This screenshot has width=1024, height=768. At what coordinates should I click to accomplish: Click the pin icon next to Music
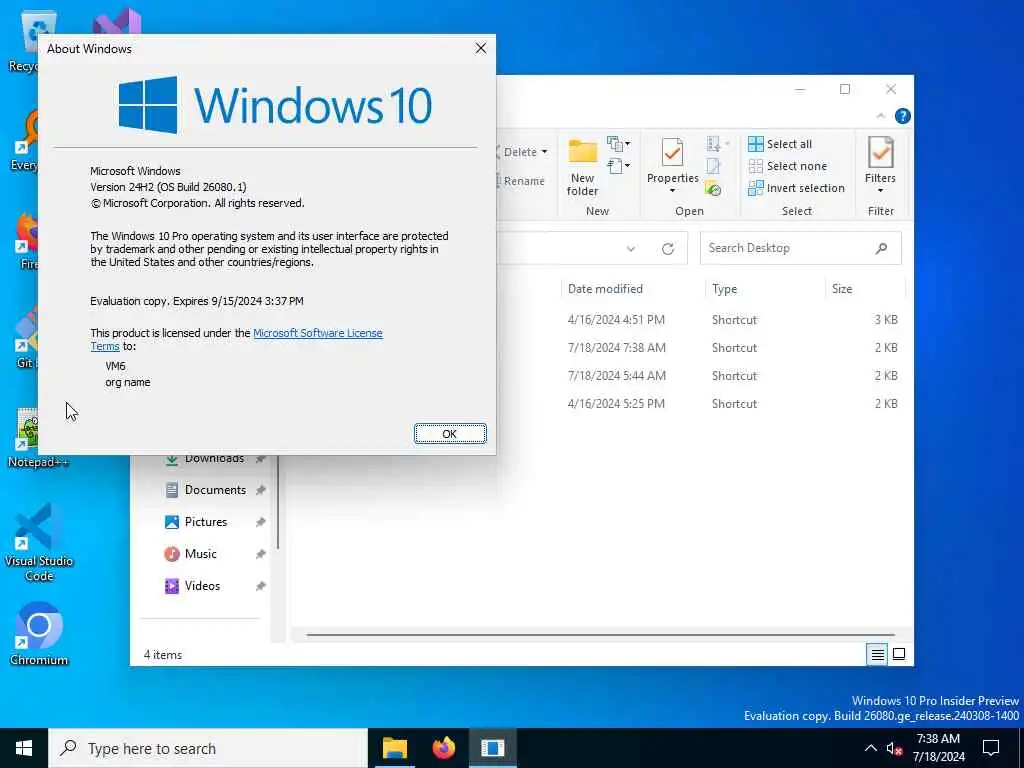point(261,554)
